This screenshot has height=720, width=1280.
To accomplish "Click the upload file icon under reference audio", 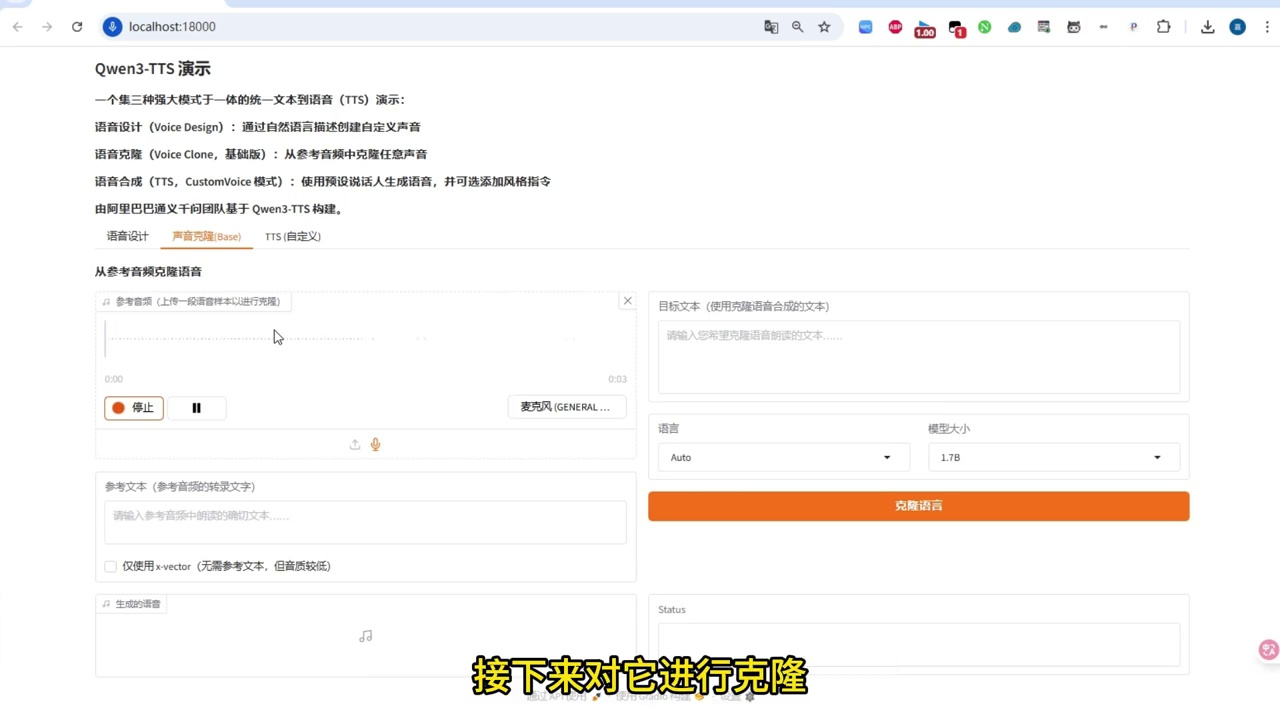I will [x=355, y=445].
